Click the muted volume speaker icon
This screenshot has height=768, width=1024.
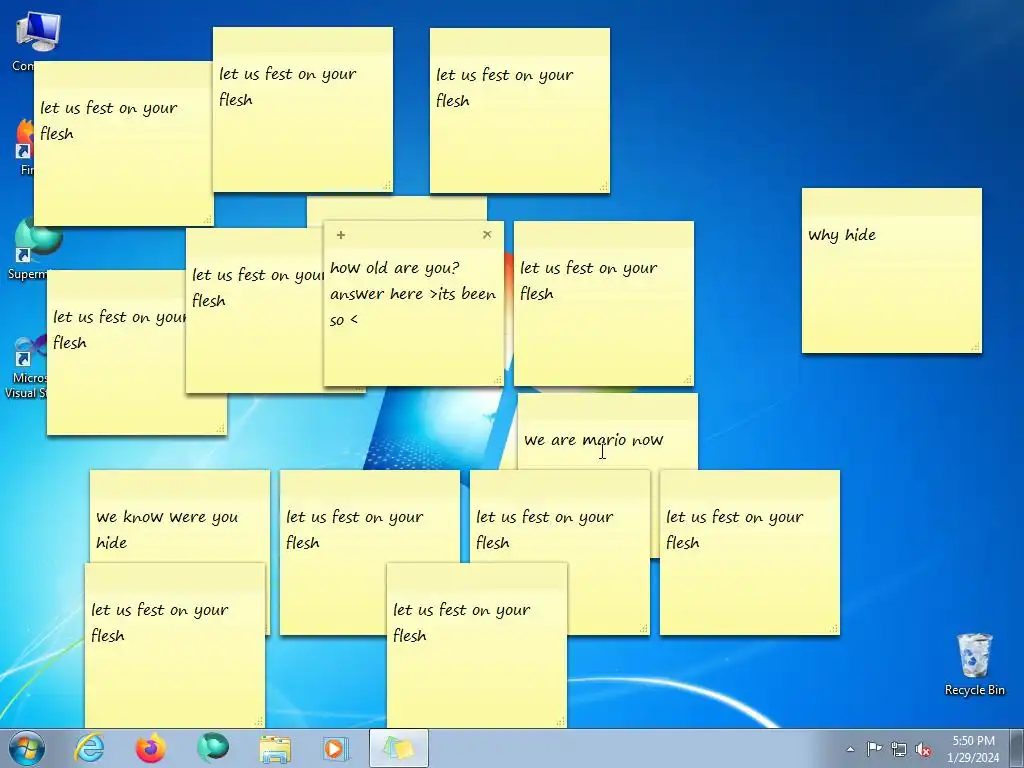pos(923,749)
